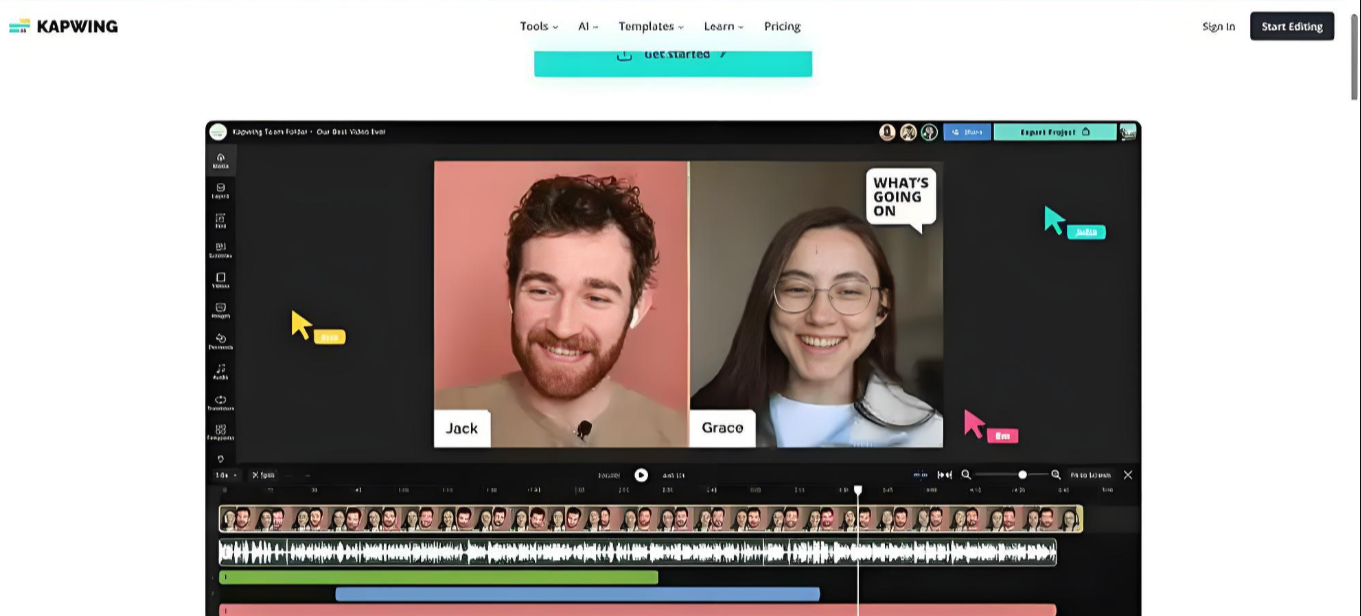Expand the Learn menu
The image size is (1361, 616).
pos(723,27)
